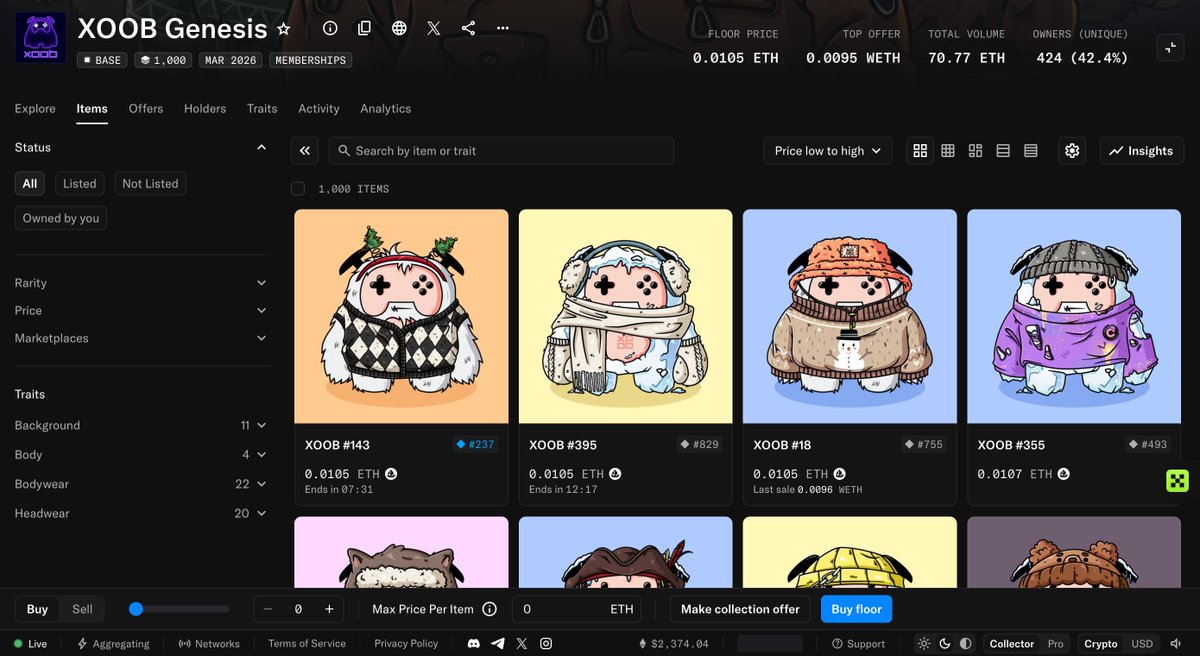Expand the Marketplaces filter
This screenshot has width=1200, height=656.
click(x=141, y=338)
